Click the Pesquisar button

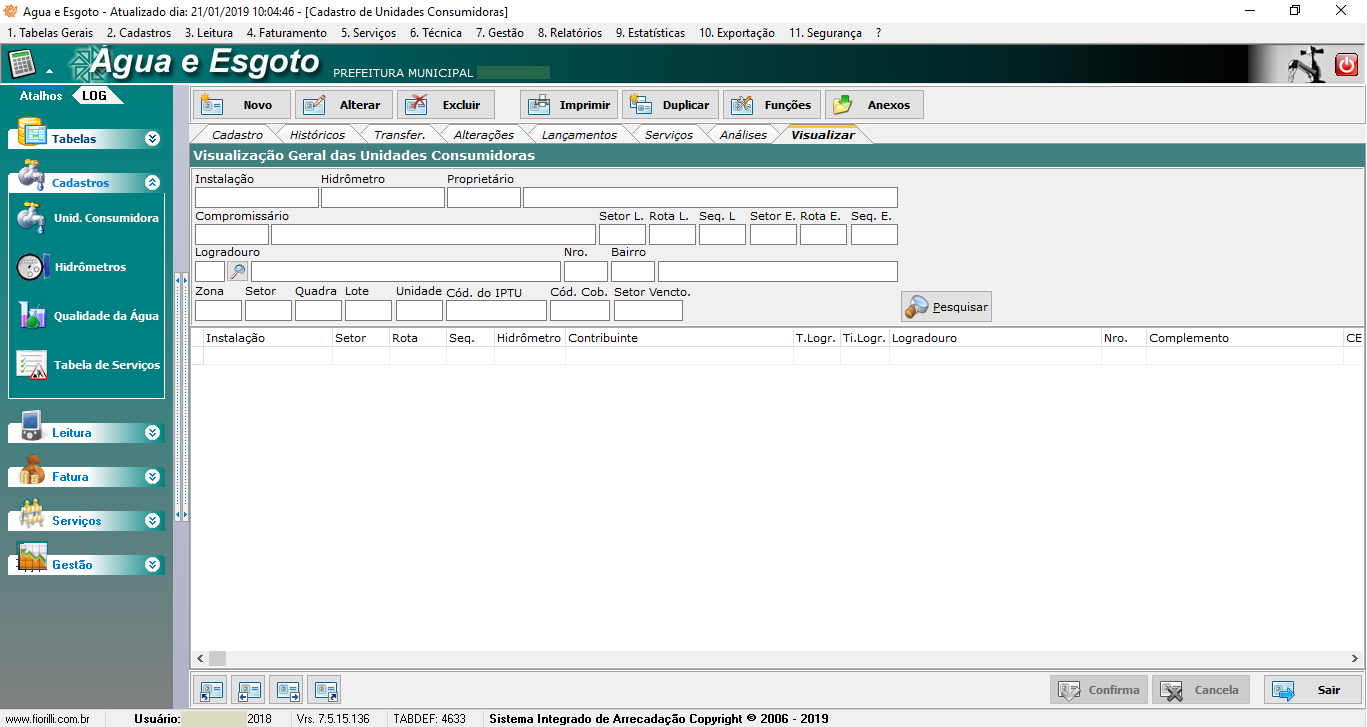click(x=946, y=307)
